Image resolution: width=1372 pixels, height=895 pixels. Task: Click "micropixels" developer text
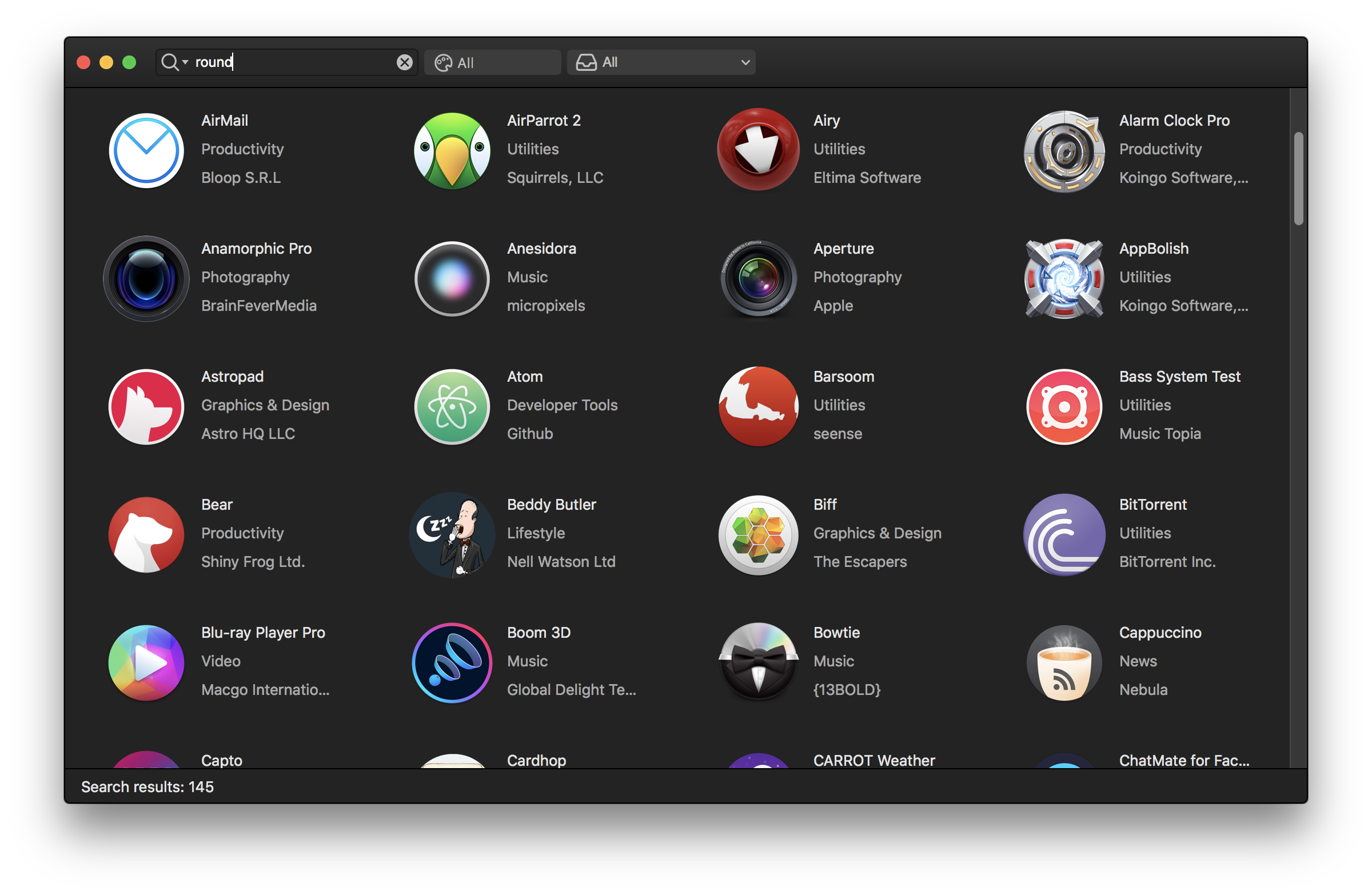pyautogui.click(x=546, y=305)
